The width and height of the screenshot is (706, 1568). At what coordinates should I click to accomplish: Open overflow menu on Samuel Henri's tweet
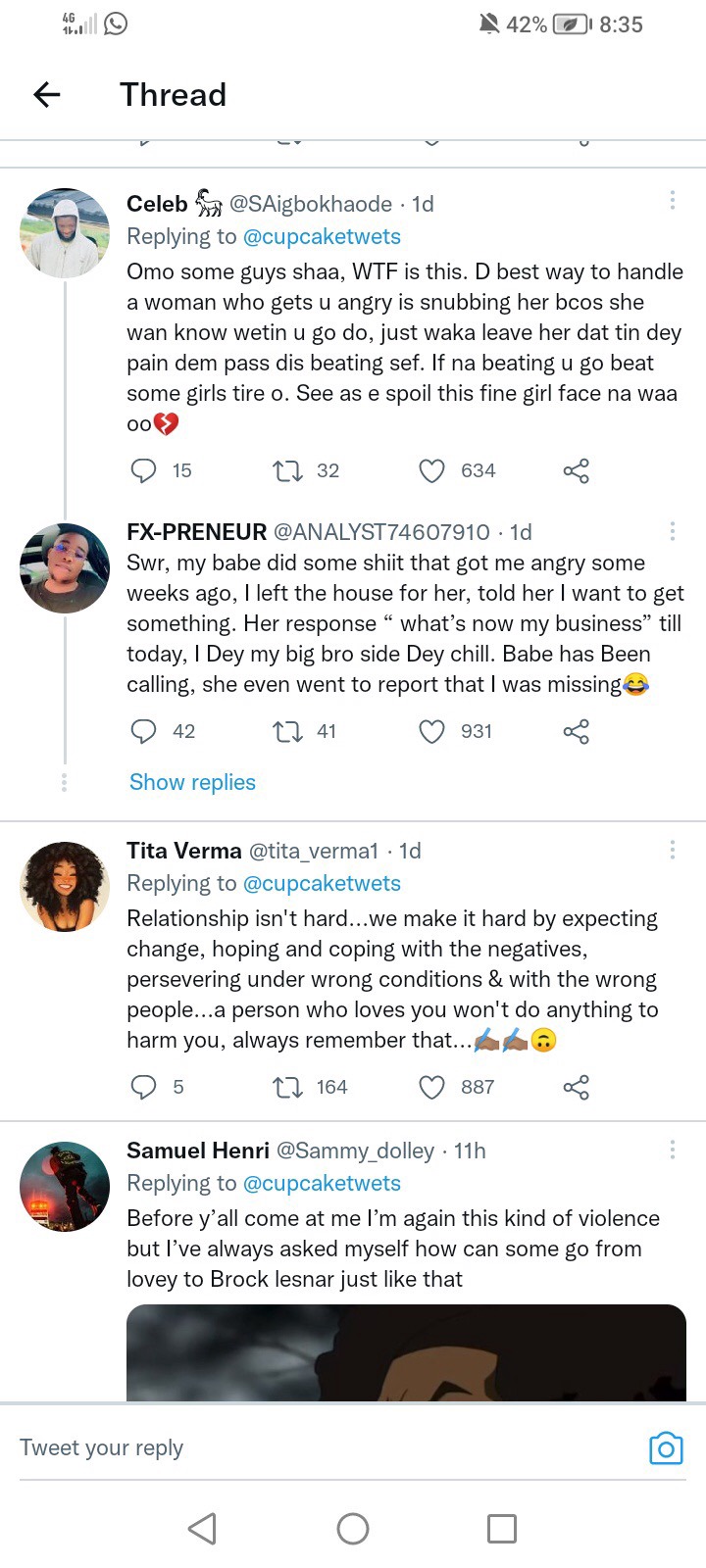tap(672, 1150)
